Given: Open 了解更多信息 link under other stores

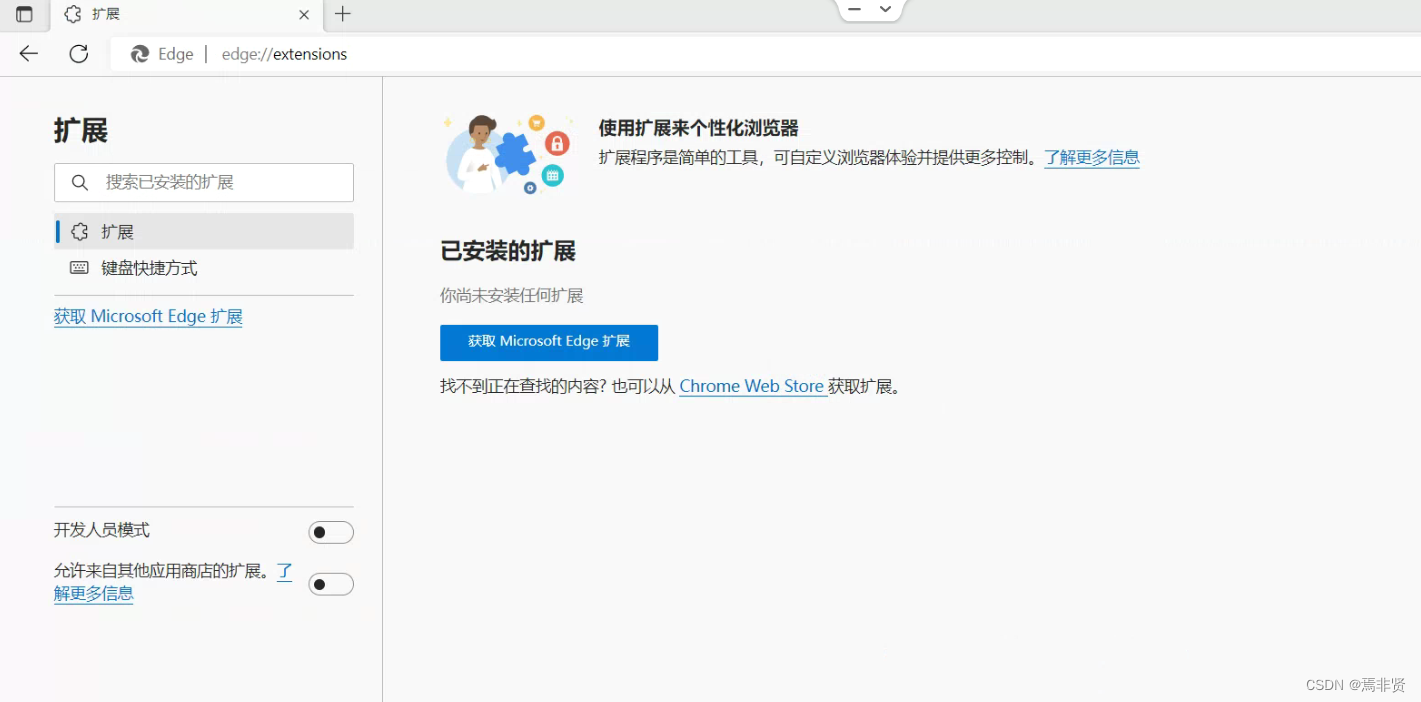Looking at the screenshot, I should (x=94, y=593).
